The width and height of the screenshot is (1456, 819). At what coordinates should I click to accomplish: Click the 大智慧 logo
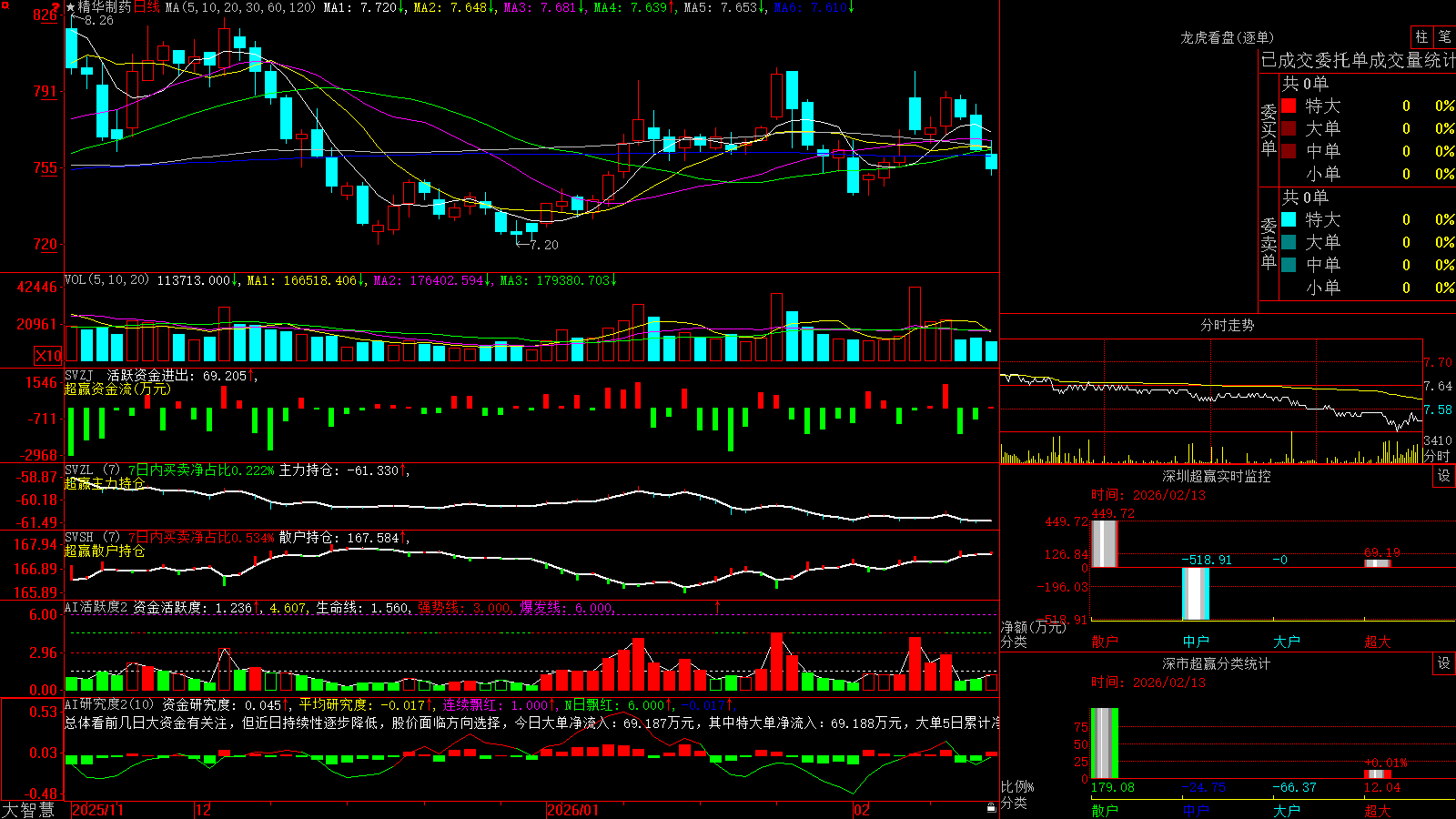click(27, 810)
